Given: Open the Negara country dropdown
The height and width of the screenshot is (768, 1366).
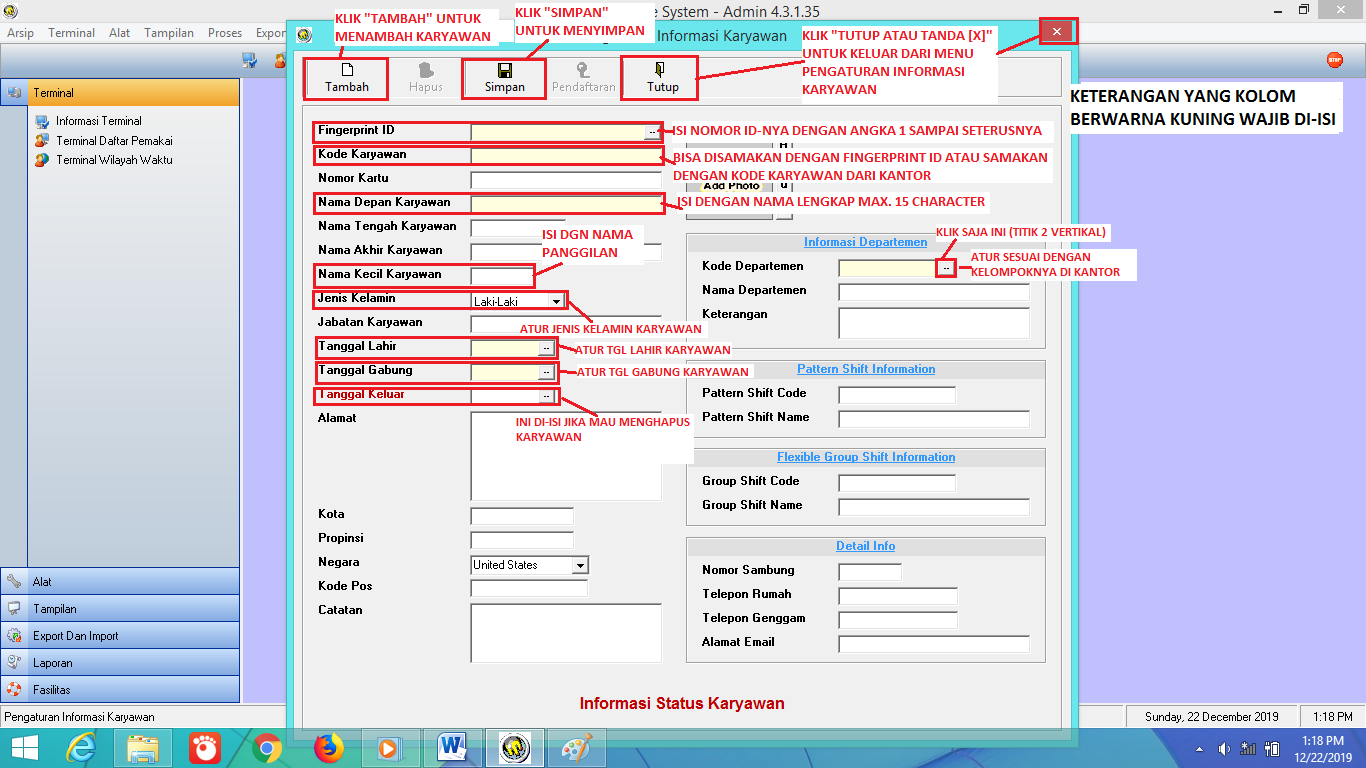Looking at the screenshot, I should [580, 565].
